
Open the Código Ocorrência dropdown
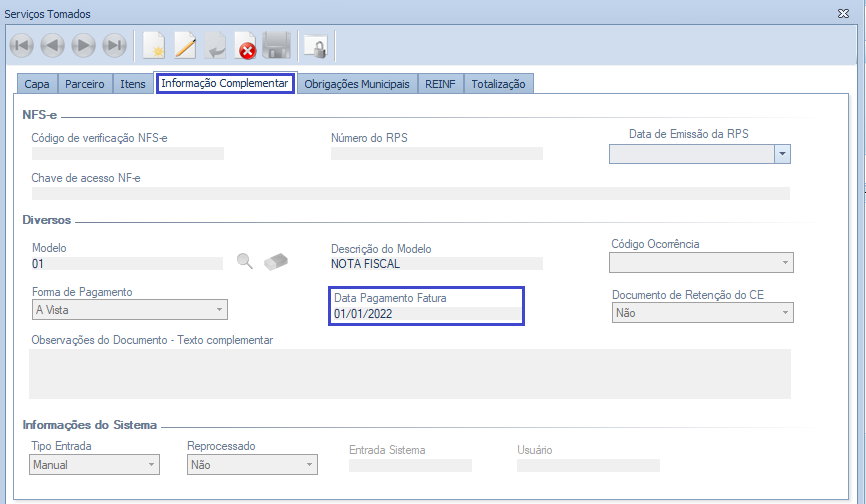785,263
